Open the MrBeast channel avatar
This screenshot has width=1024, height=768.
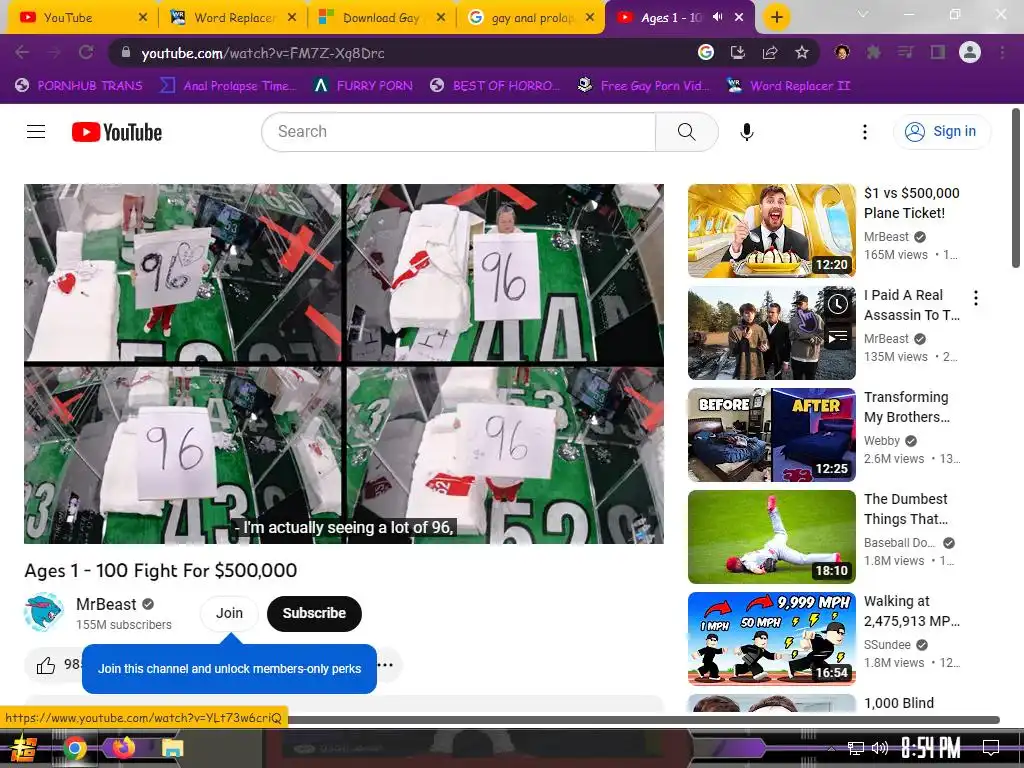[44, 613]
